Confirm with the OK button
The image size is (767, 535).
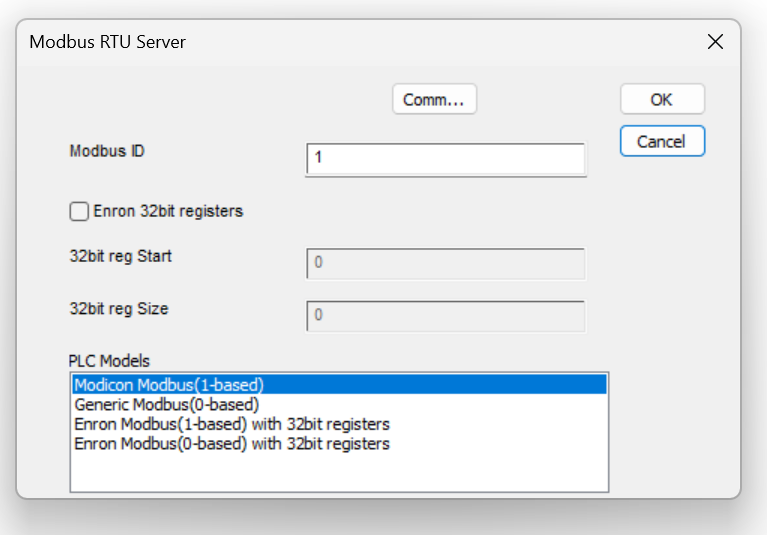point(662,99)
